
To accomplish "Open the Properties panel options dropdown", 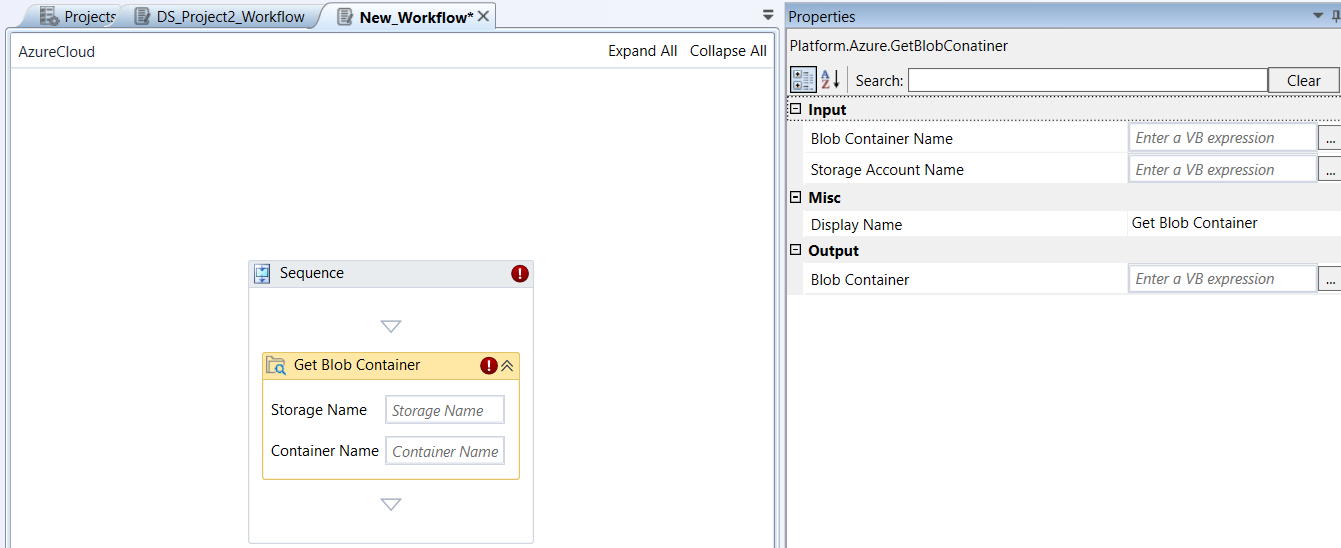I will coord(1317,16).
